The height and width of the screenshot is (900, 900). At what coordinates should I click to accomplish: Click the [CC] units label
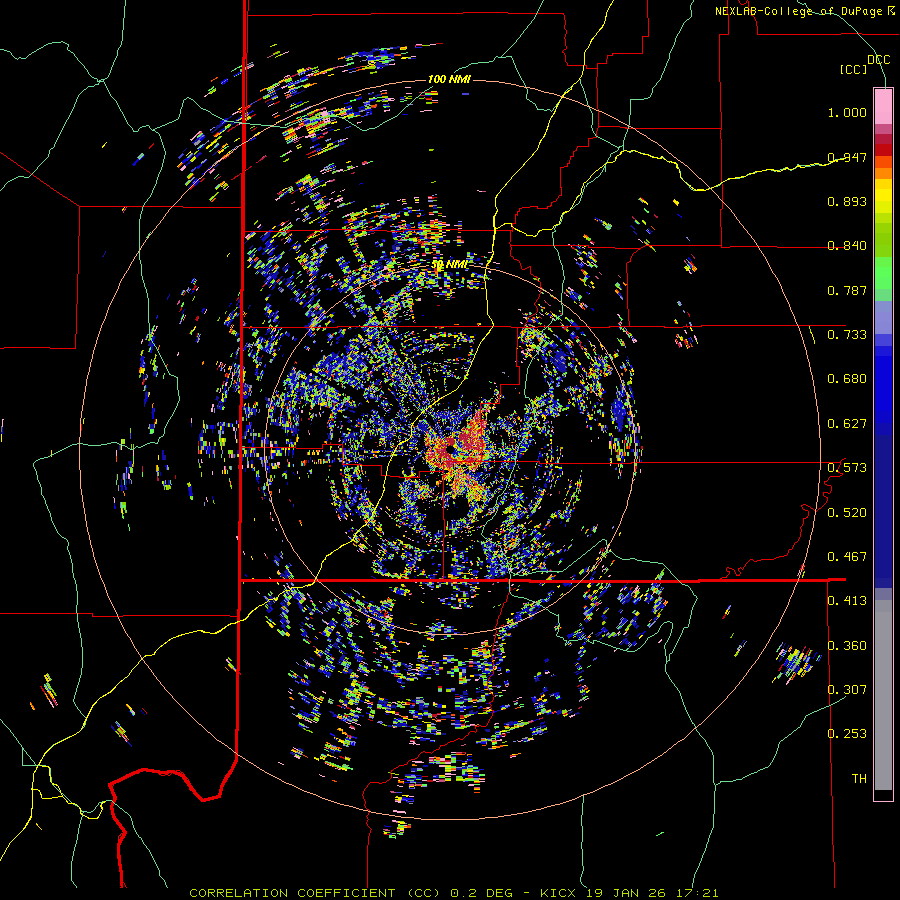coord(854,69)
